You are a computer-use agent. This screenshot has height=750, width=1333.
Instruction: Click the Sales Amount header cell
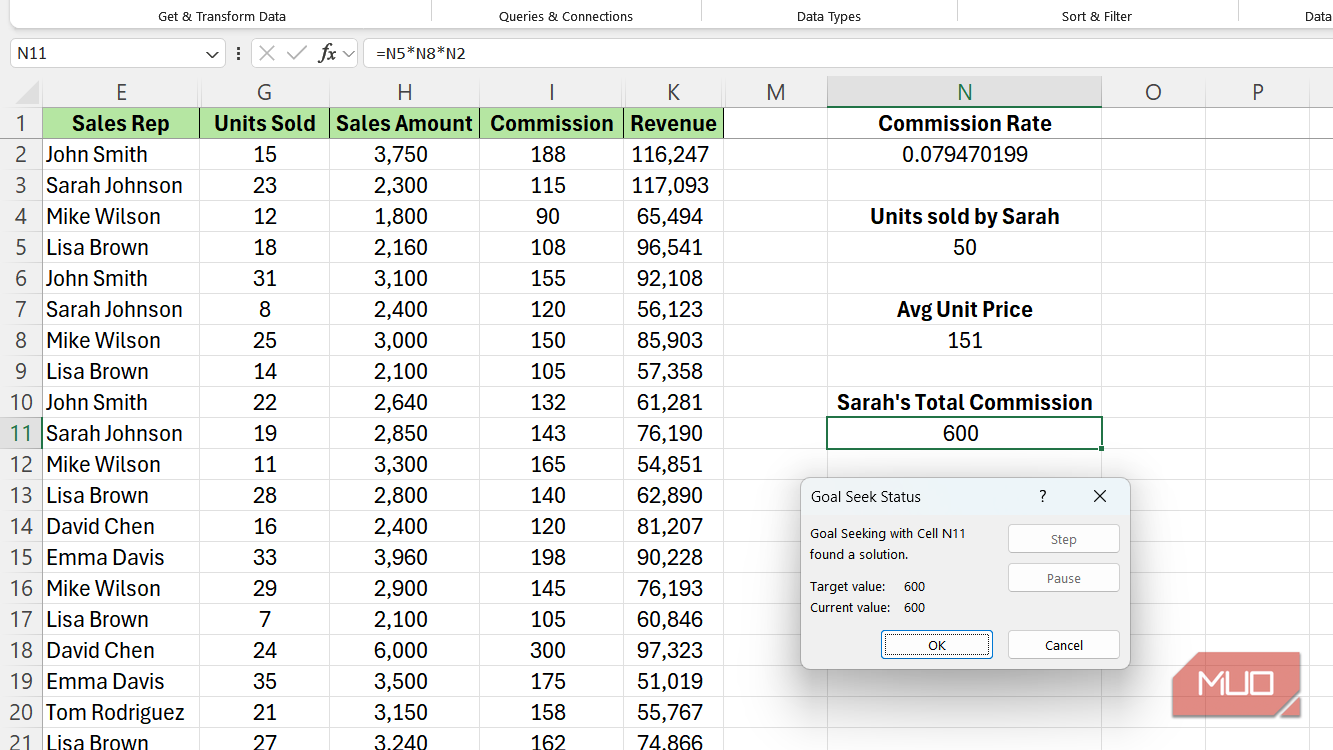pos(404,123)
